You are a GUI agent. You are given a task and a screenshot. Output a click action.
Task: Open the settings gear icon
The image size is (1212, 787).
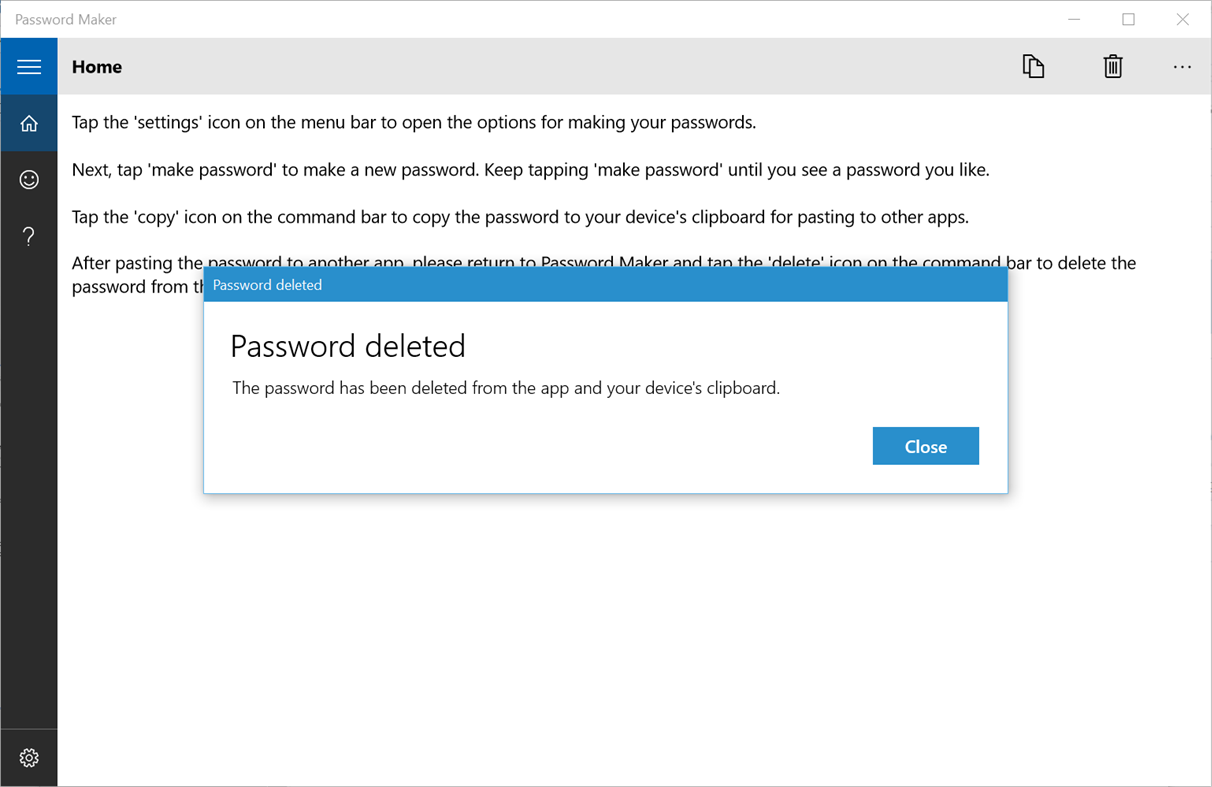(29, 758)
